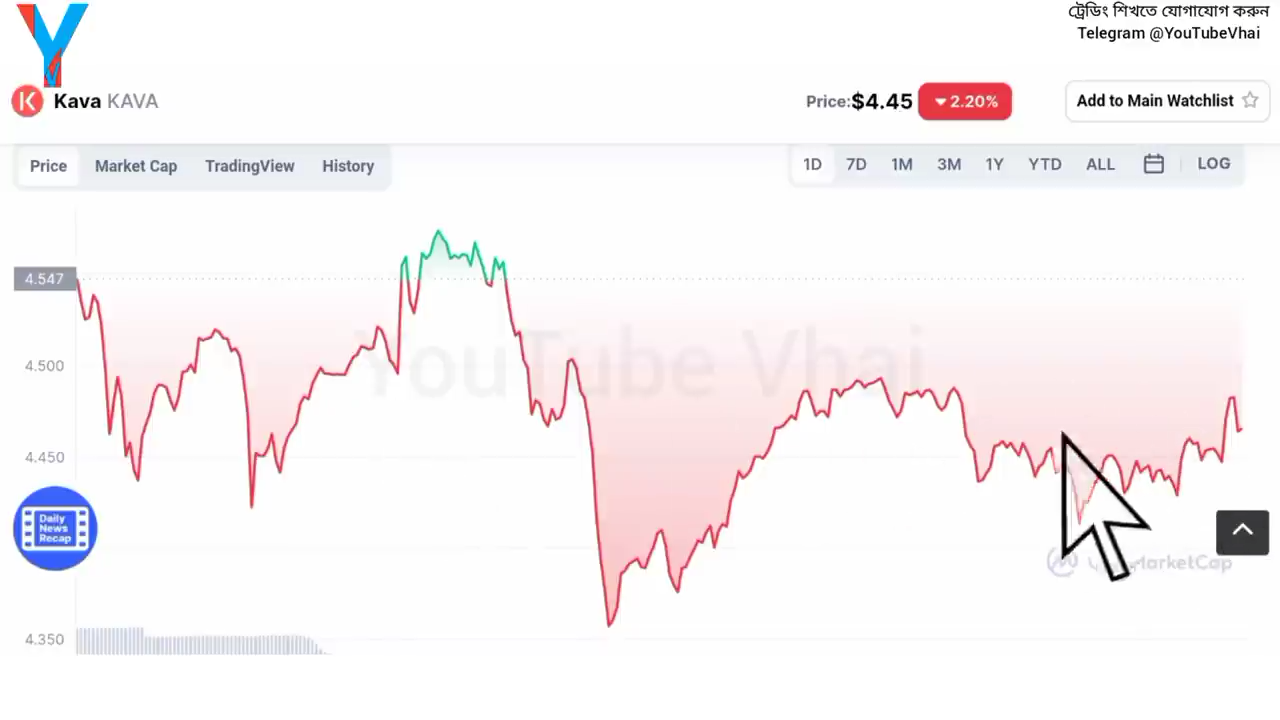This screenshot has height=720, width=1280.
Task: Click the star icon in watchlist button
Action: pyautogui.click(x=1250, y=100)
